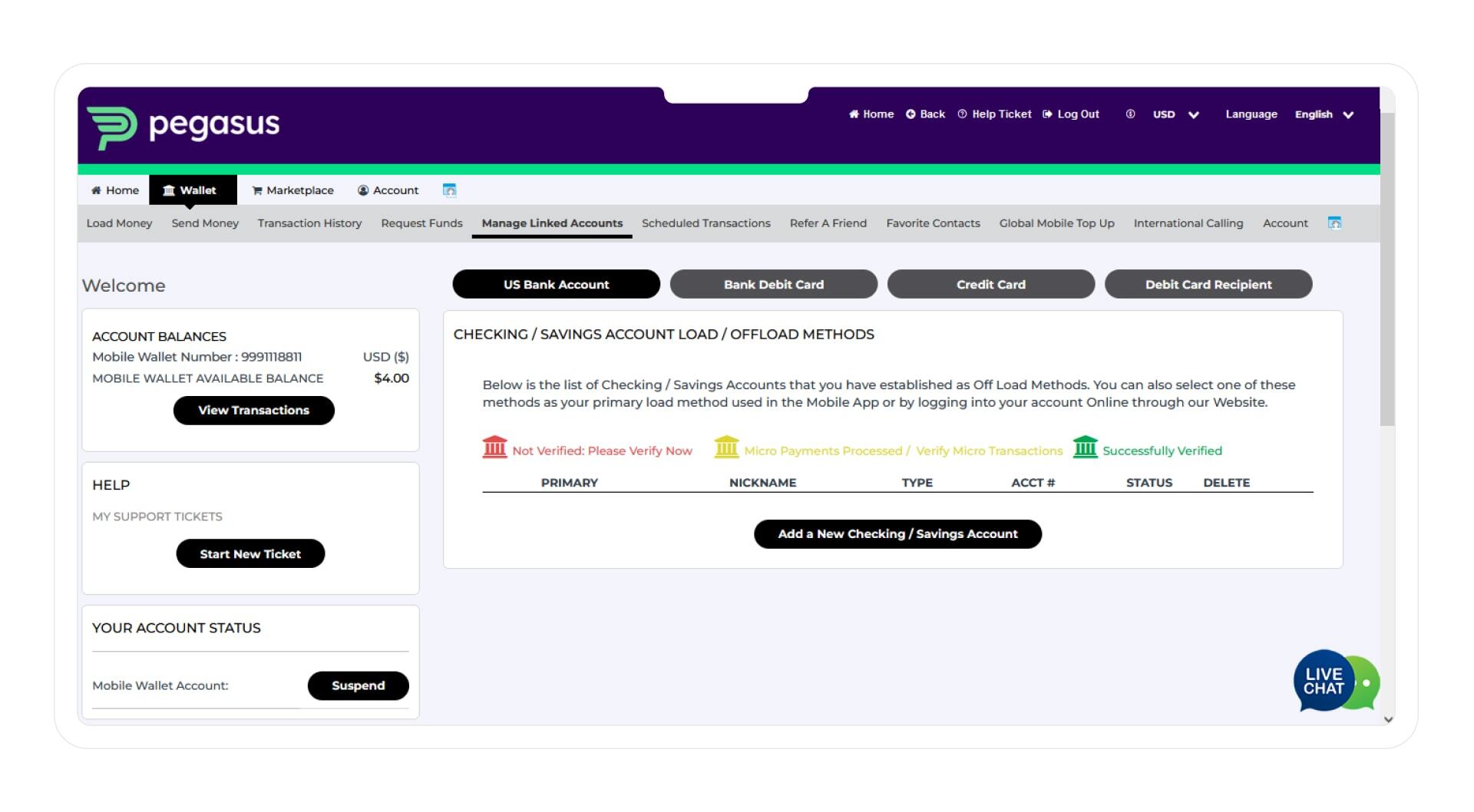Suspend the Mobile Wallet Account

pos(358,685)
